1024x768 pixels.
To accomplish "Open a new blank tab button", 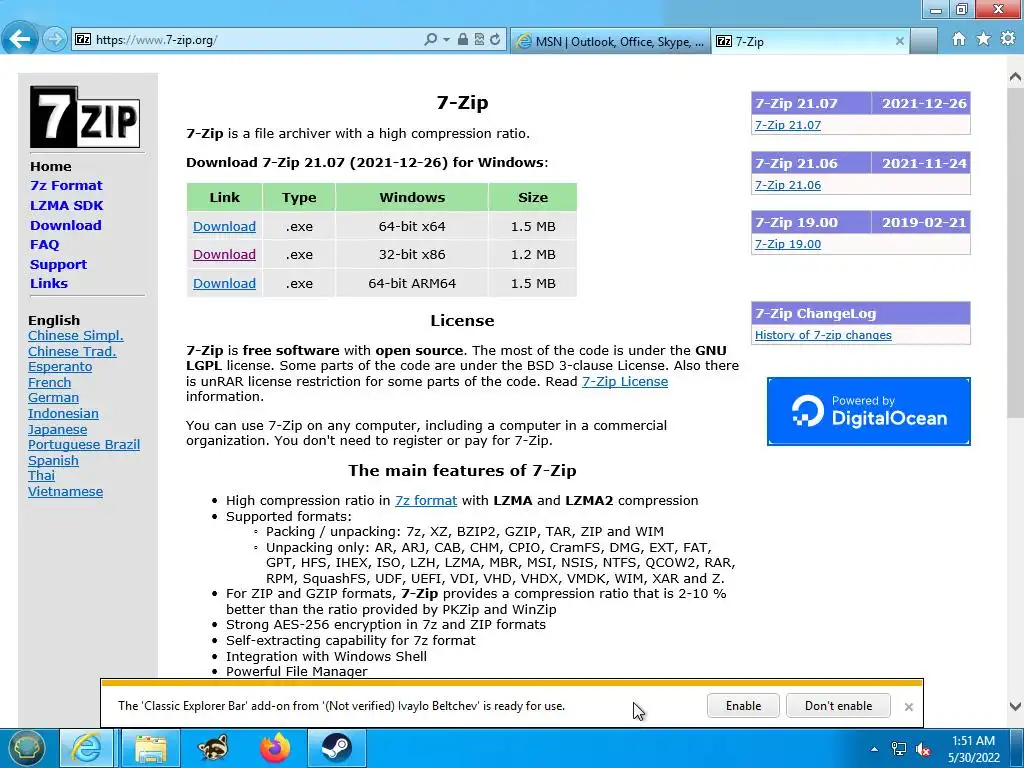I will click(923, 41).
